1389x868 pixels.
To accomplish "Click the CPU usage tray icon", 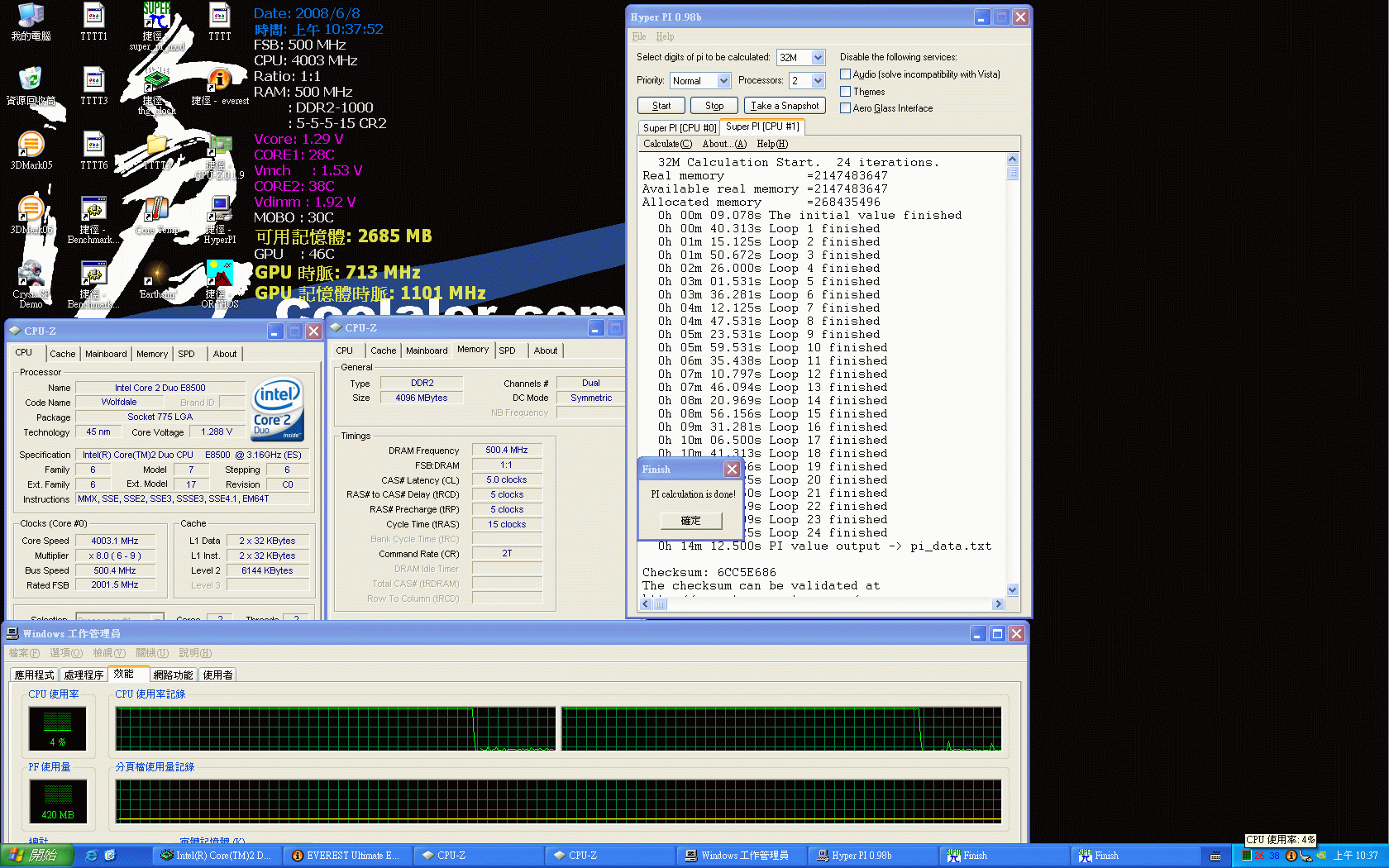I will (1246, 856).
